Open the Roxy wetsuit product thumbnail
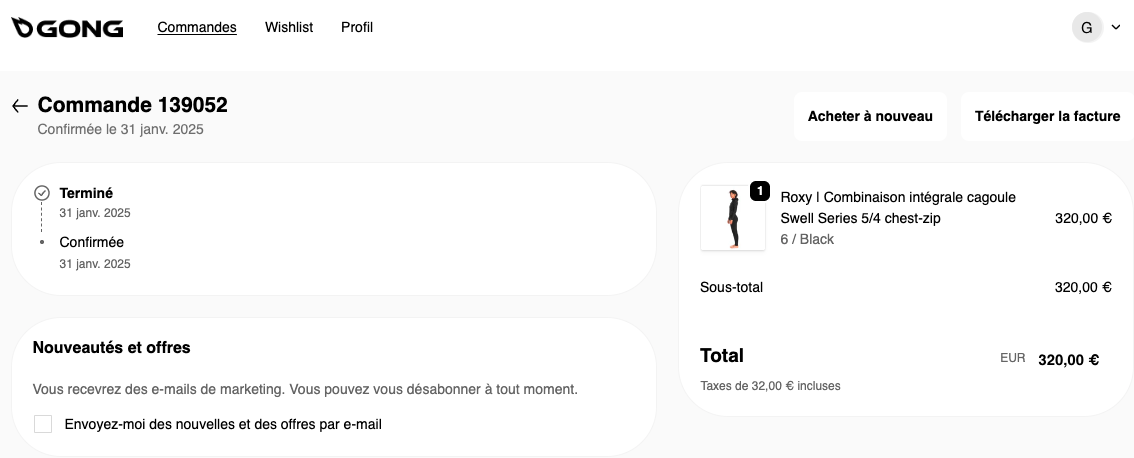This screenshot has height=458, width=1134. click(x=732, y=218)
